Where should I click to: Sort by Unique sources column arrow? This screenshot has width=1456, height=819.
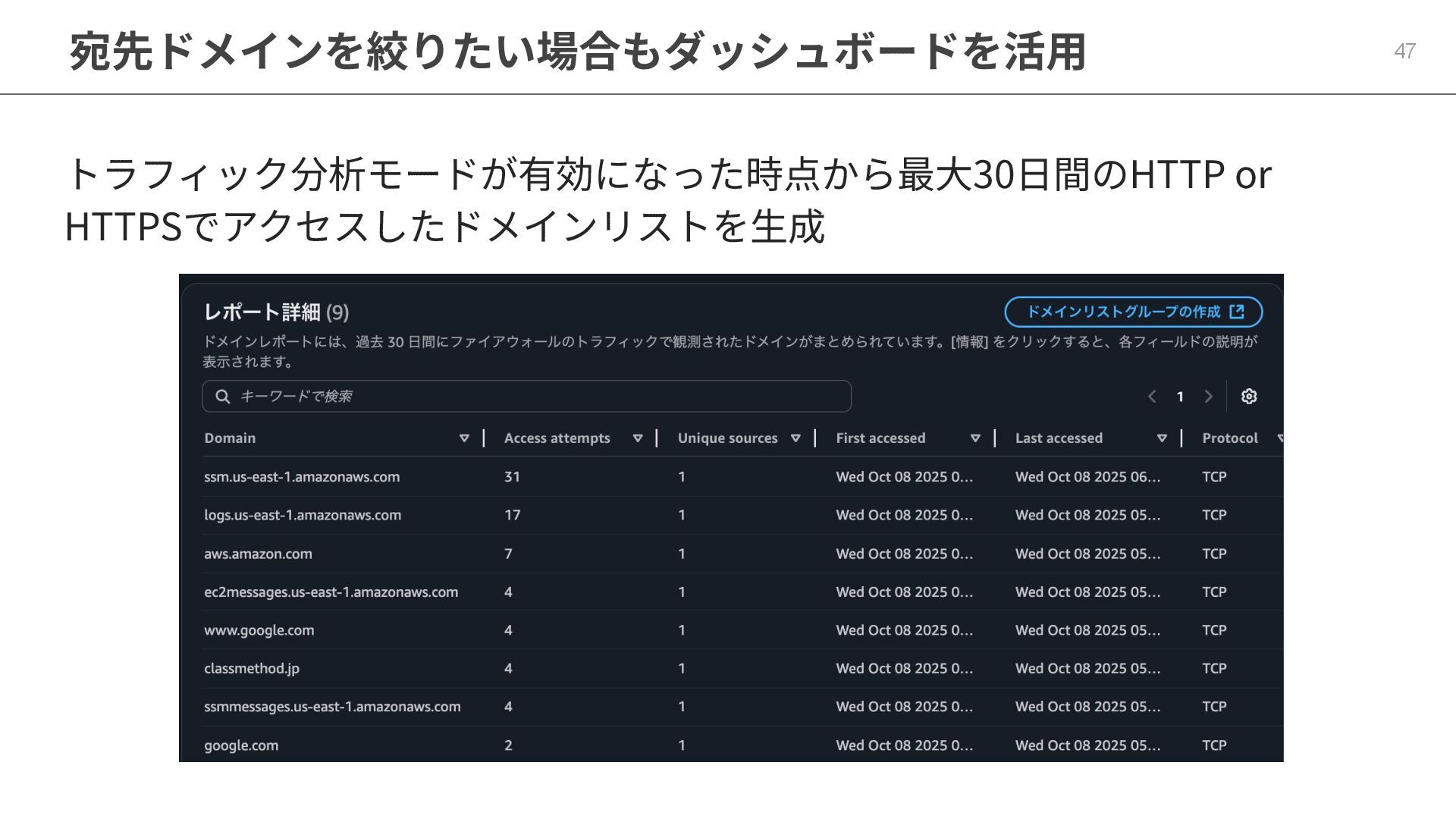pyautogui.click(x=795, y=438)
